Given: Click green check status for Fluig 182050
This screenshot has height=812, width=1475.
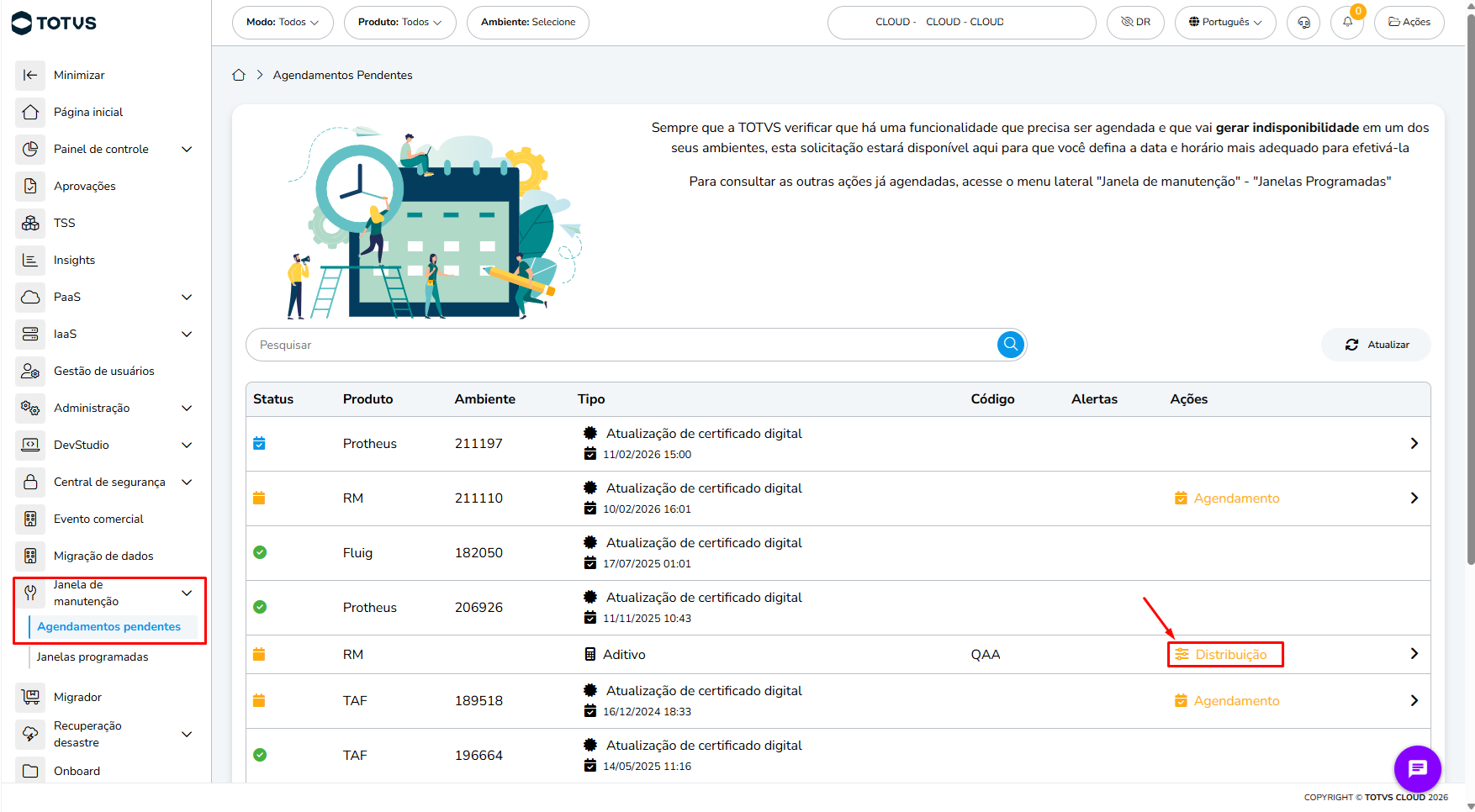Looking at the screenshot, I should click(x=260, y=552).
